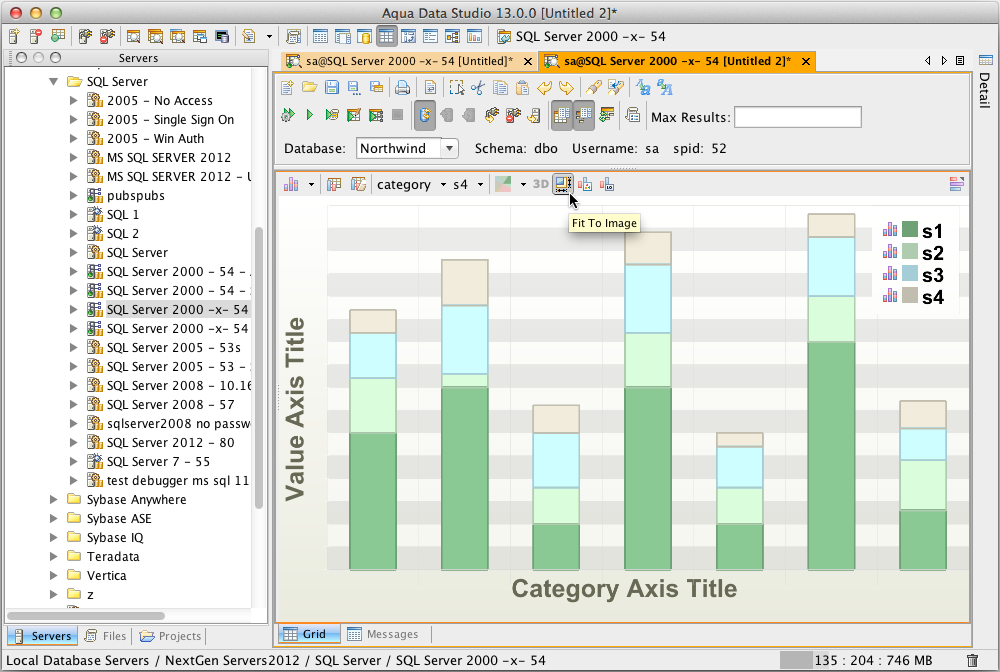Open the chart type dropdown arrow
This screenshot has height=672, width=1000.
(x=311, y=185)
